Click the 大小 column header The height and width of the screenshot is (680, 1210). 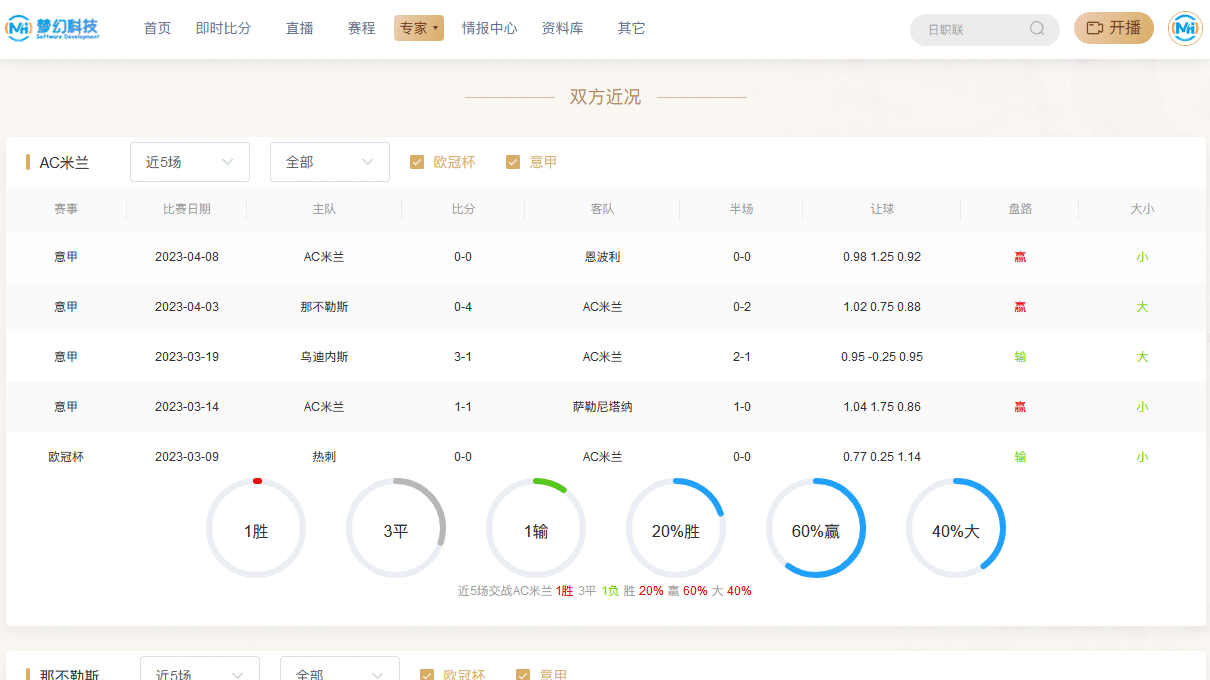tap(1142, 209)
